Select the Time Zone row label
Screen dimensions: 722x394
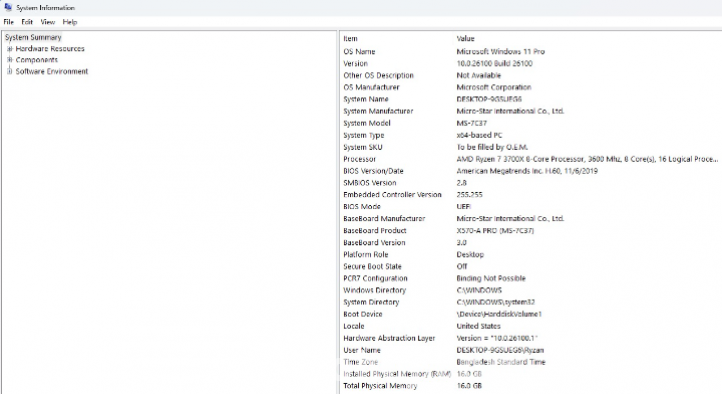point(361,363)
